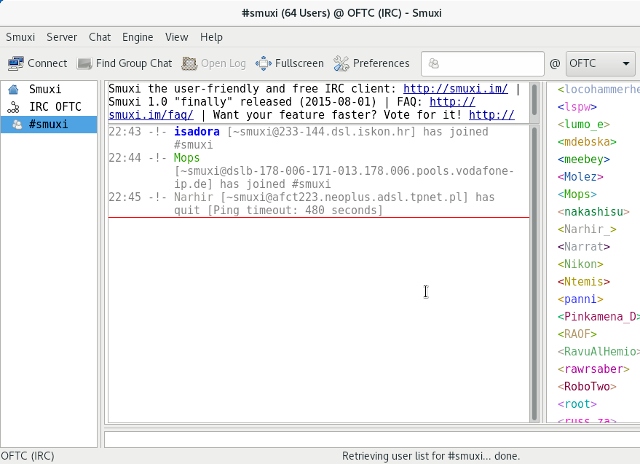Open the Smuxi menu
The image size is (640, 464).
tap(20, 37)
